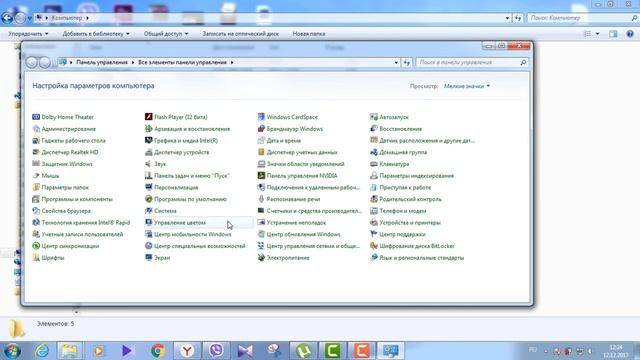Open Viber from the taskbar

216,351
